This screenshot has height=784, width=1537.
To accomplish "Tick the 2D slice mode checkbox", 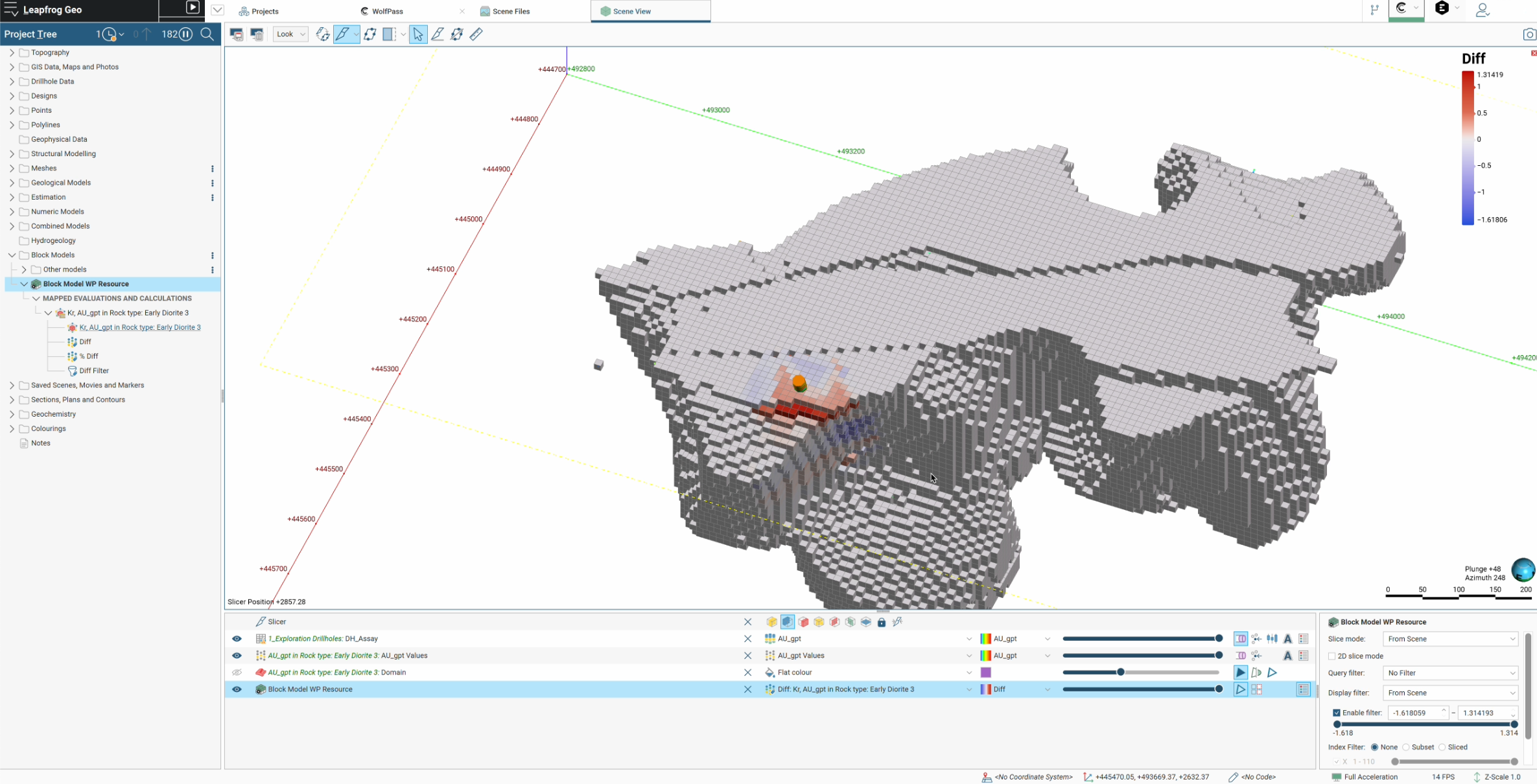I will [1332, 656].
